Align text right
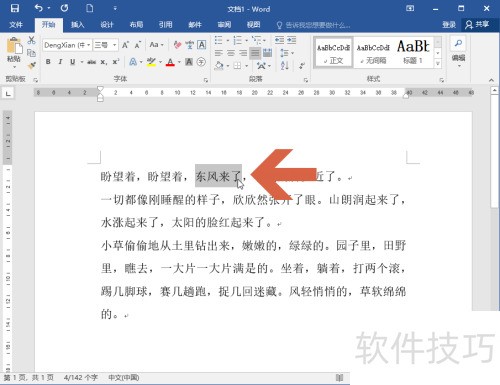This screenshot has width=500, height=385. pyautogui.click(x=243, y=53)
